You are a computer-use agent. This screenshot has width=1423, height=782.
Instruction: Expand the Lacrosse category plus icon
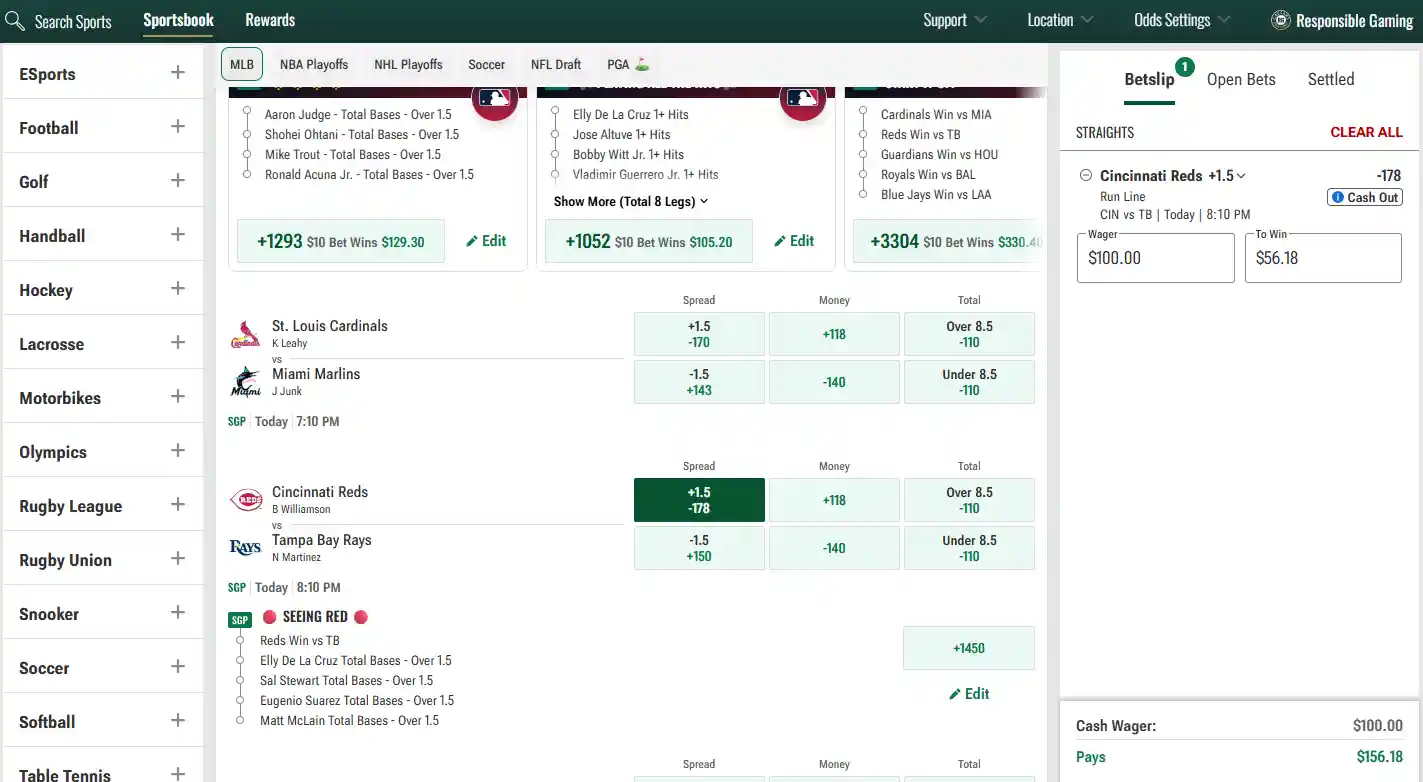pos(178,342)
